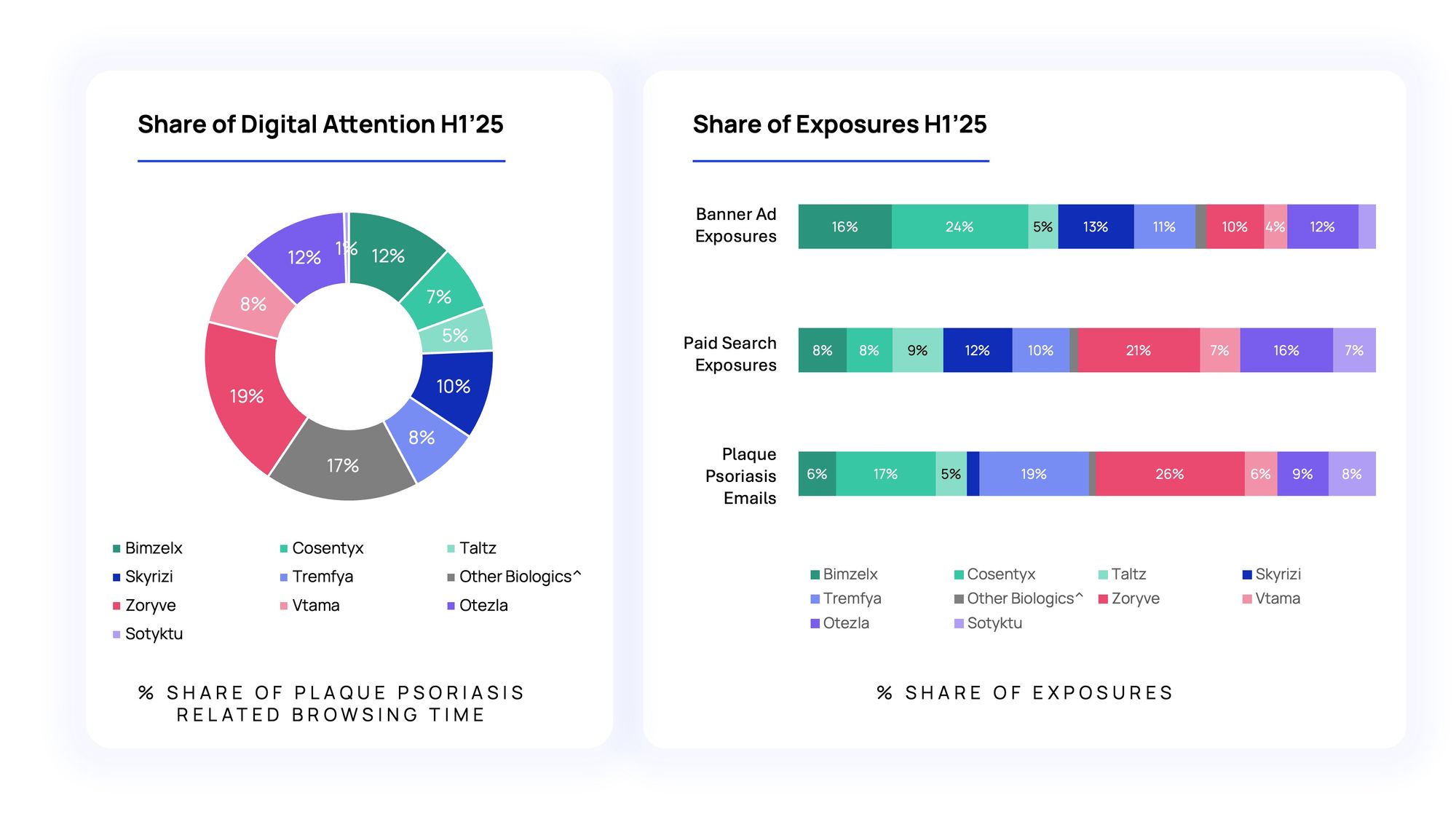Viewport: 1456px width, 819px height.
Task: Click the 16% Otezla segment in Paid Search bar
Action: pyautogui.click(x=1286, y=350)
